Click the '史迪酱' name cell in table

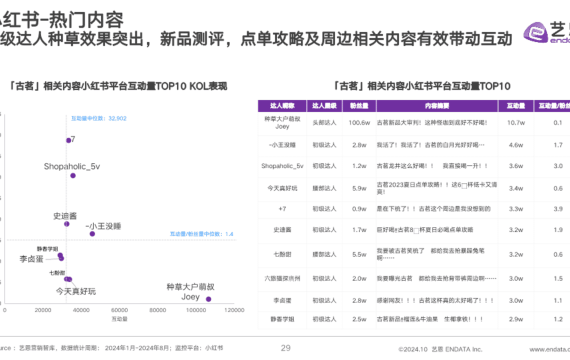(282, 230)
